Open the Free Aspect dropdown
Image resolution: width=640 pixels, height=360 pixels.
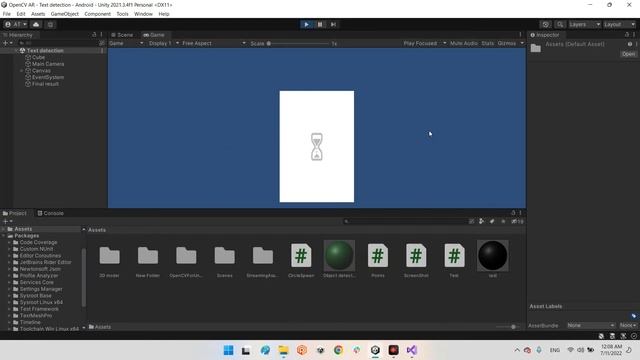(213, 43)
